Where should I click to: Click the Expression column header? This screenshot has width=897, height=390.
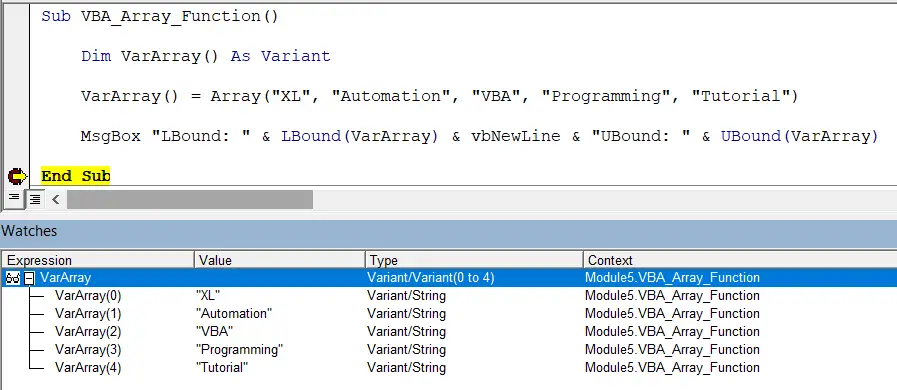[x=98, y=260]
